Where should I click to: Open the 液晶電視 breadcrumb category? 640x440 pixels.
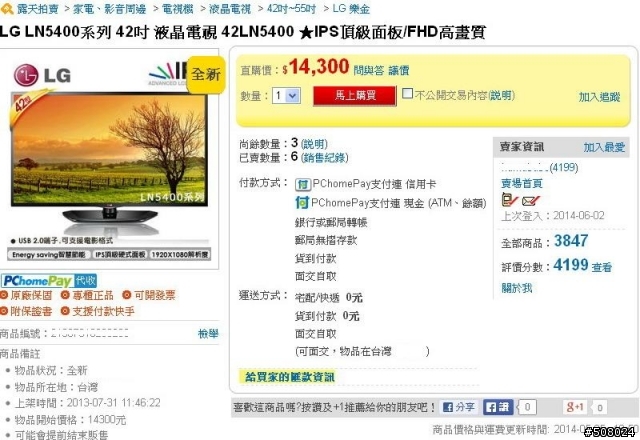pos(230,9)
